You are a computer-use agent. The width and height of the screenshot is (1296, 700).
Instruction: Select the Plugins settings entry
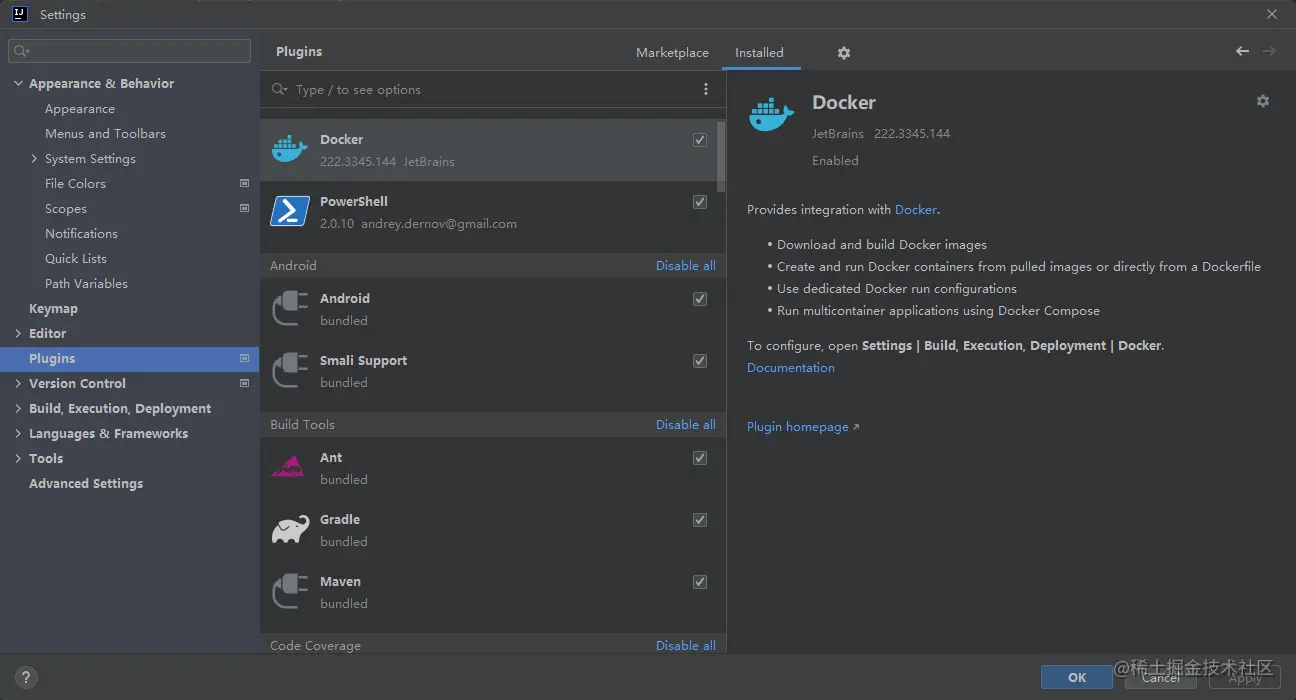point(130,359)
